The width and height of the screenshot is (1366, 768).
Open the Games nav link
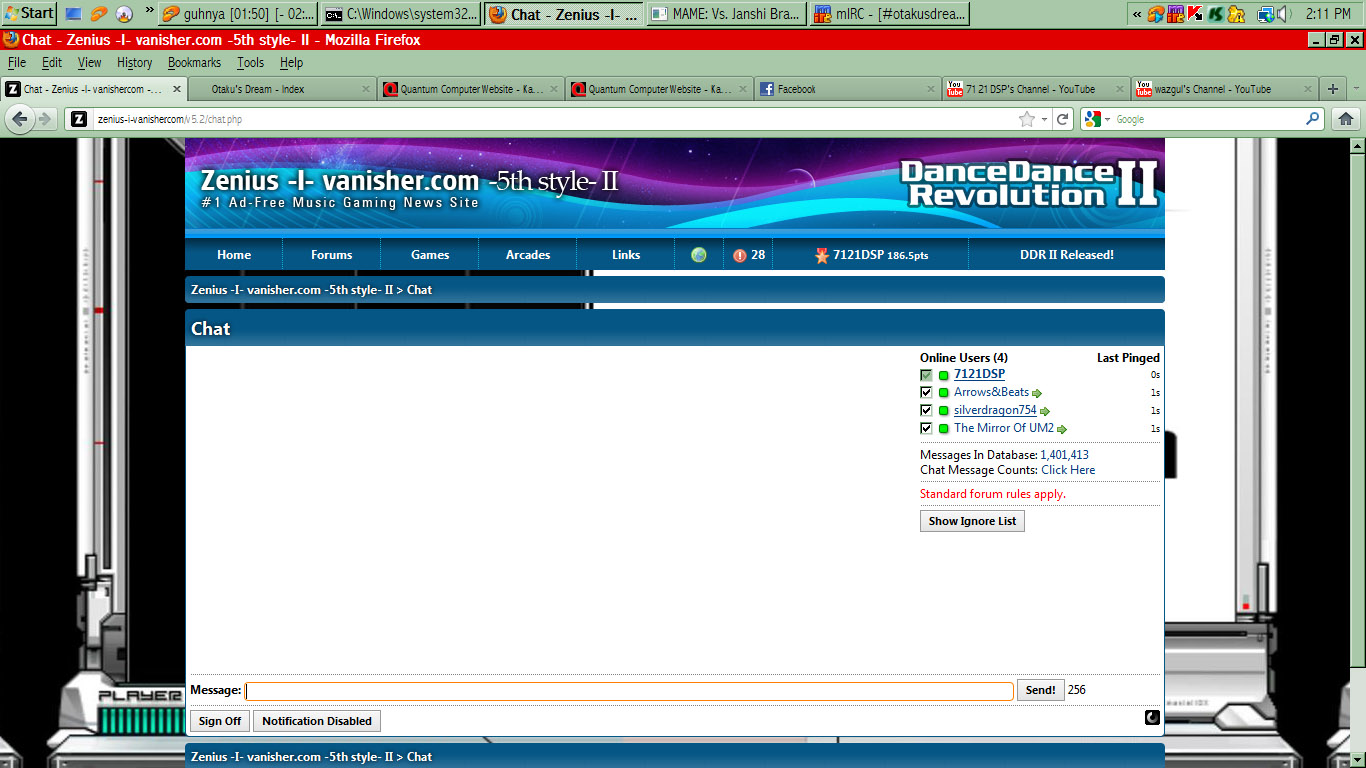pyautogui.click(x=430, y=255)
